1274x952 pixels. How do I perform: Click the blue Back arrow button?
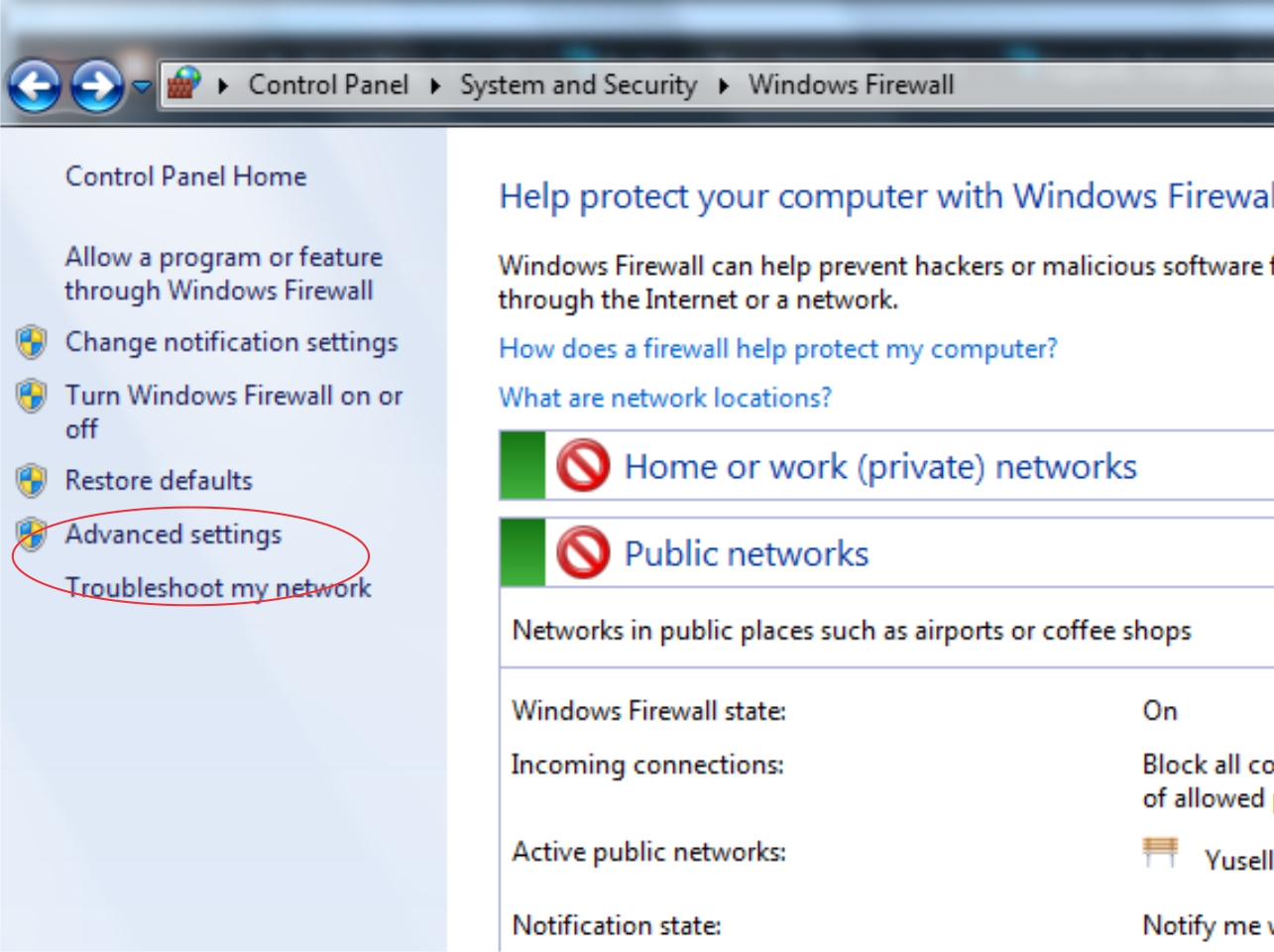35,86
